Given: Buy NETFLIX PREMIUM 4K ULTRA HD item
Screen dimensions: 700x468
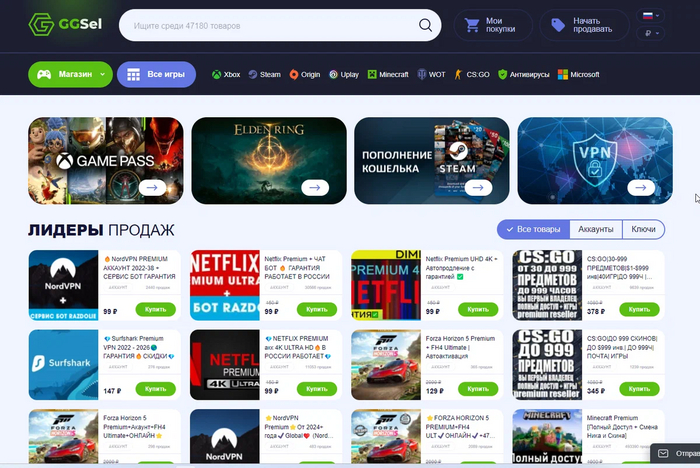Looking at the screenshot, I should click(317, 389).
